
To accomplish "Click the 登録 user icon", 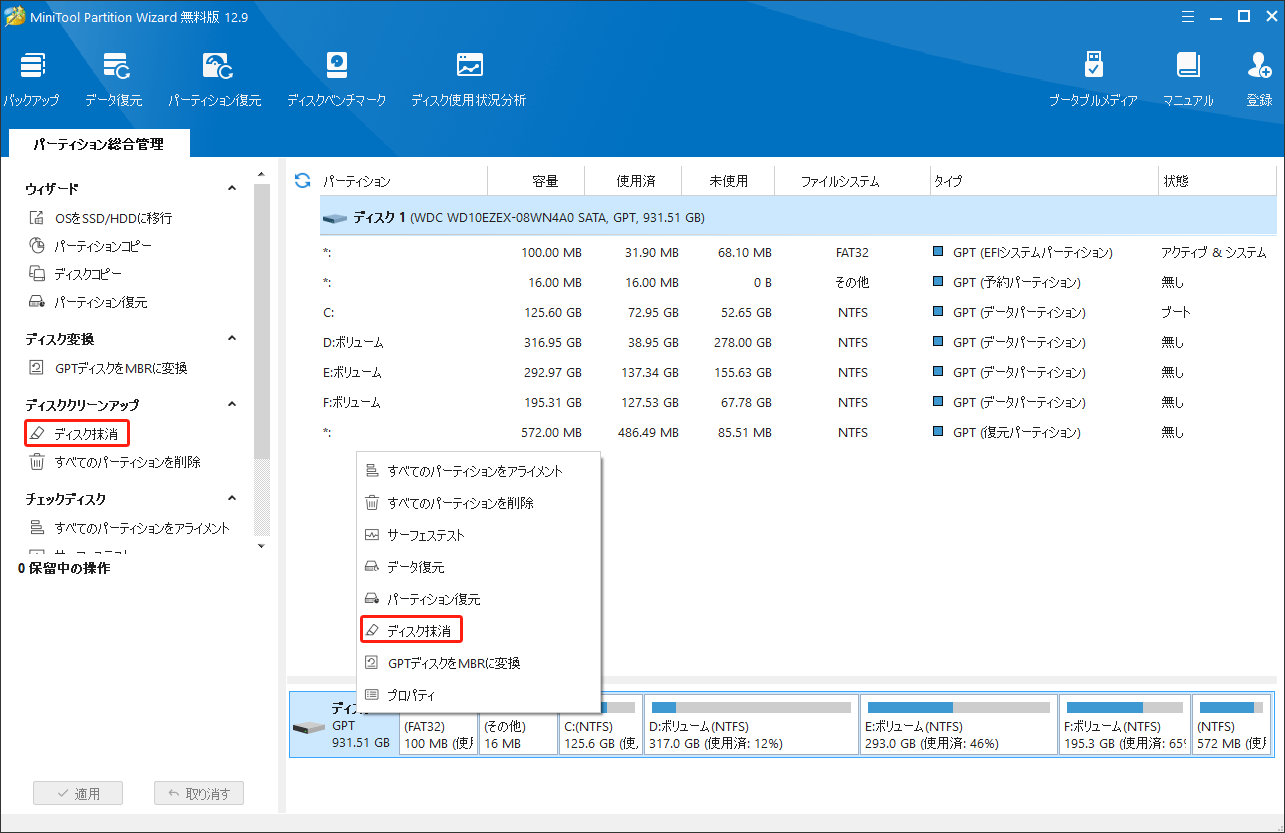I will [1259, 79].
